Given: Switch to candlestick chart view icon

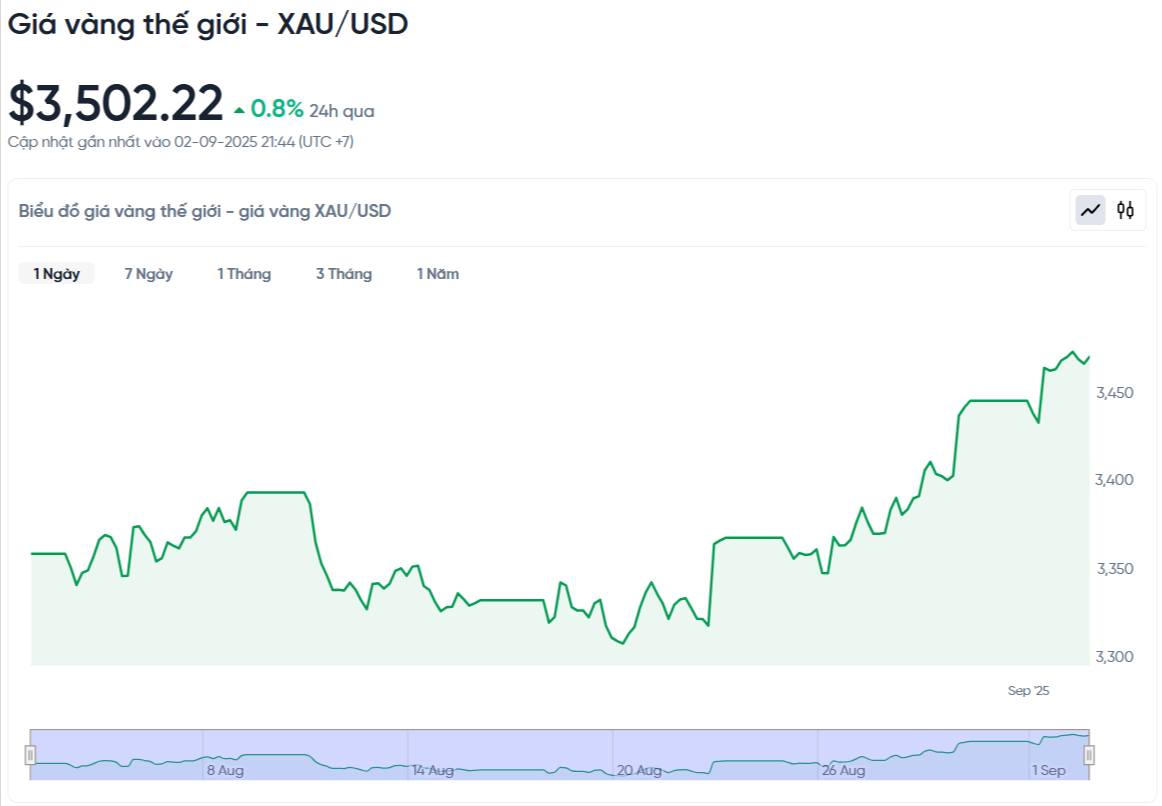Looking at the screenshot, I should point(1125,210).
